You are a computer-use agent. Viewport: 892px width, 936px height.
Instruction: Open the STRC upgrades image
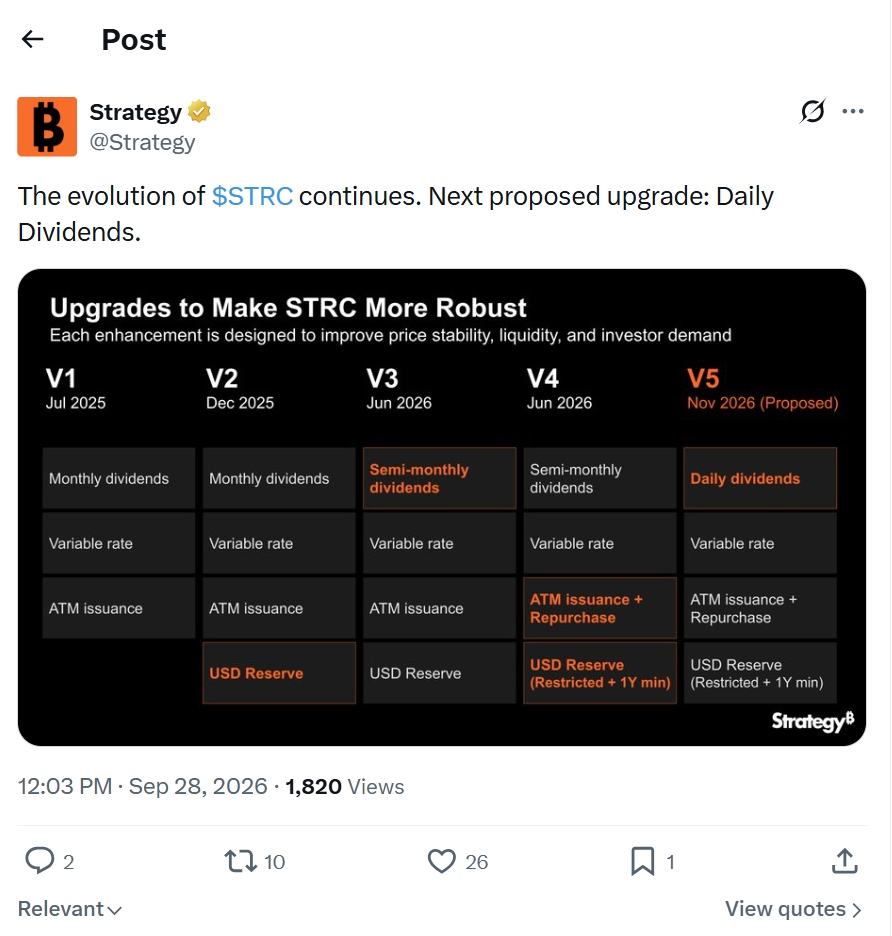click(x=442, y=507)
